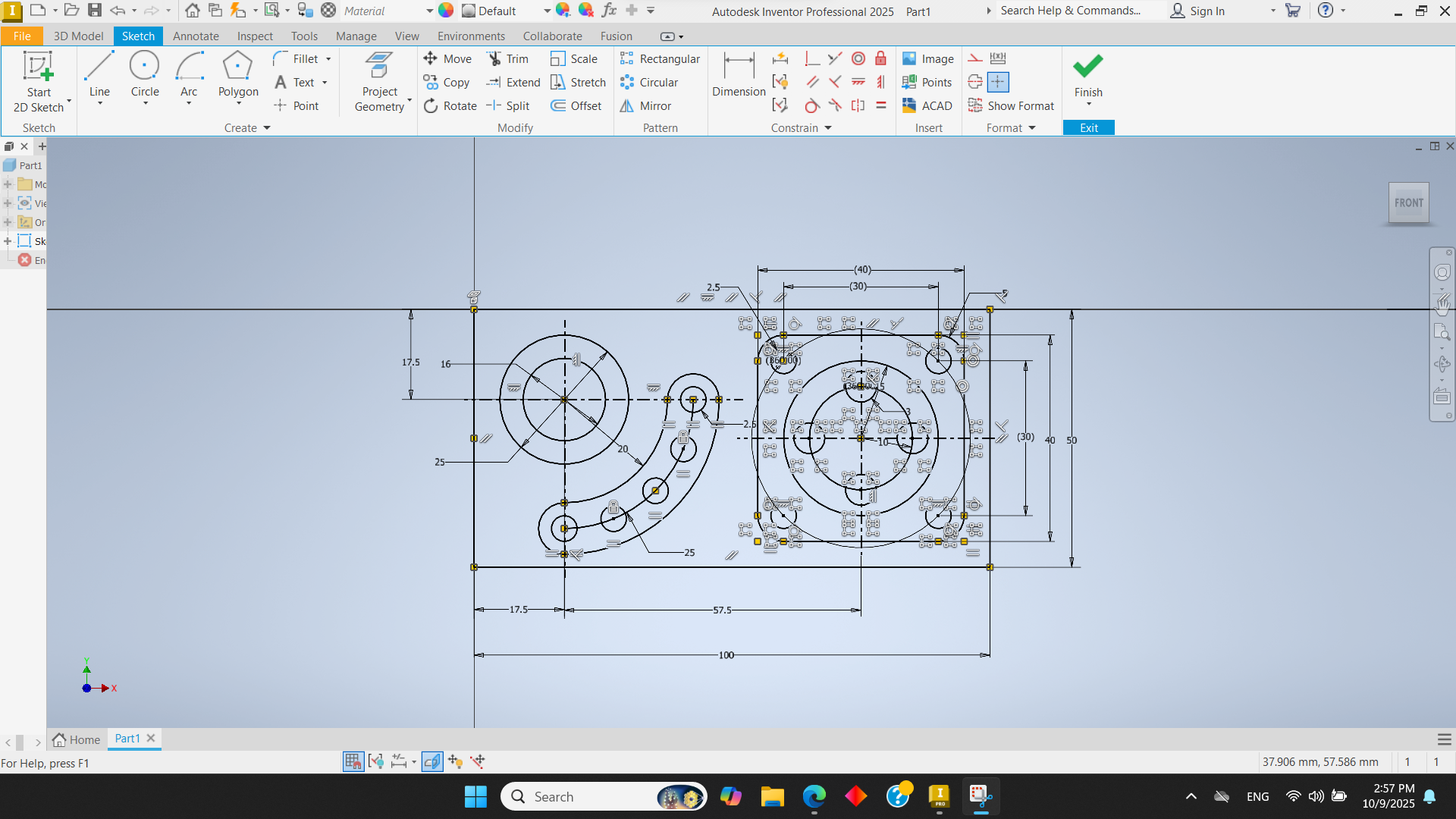Choose the Offset tool
The width and height of the screenshot is (1456, 819).
(576, 106)
